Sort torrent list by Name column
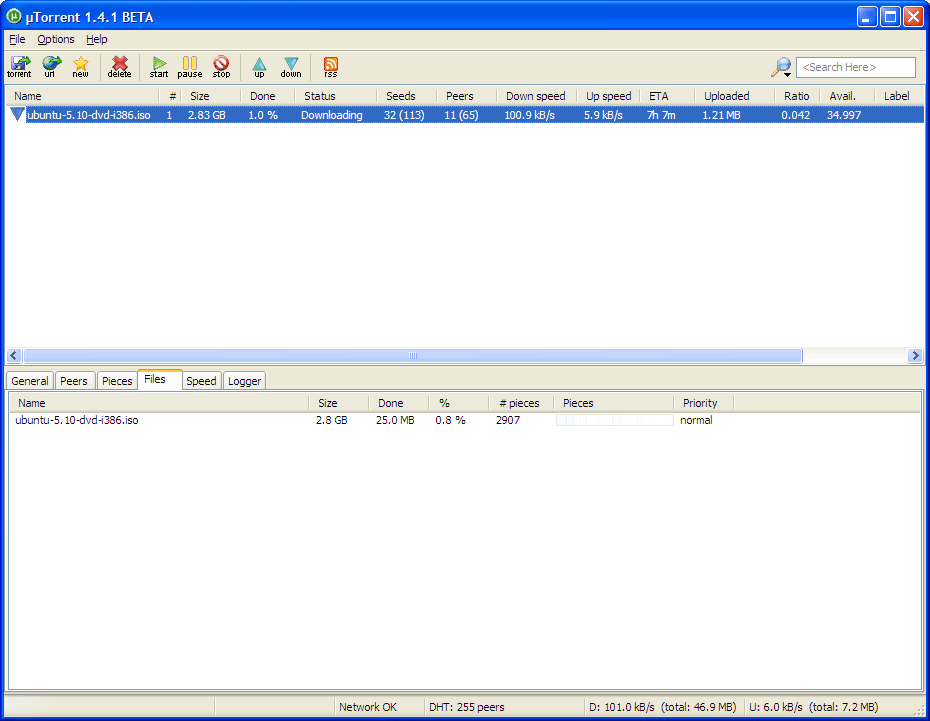Image resolution: width=930 pixels, height=721 pixels. 82,96
